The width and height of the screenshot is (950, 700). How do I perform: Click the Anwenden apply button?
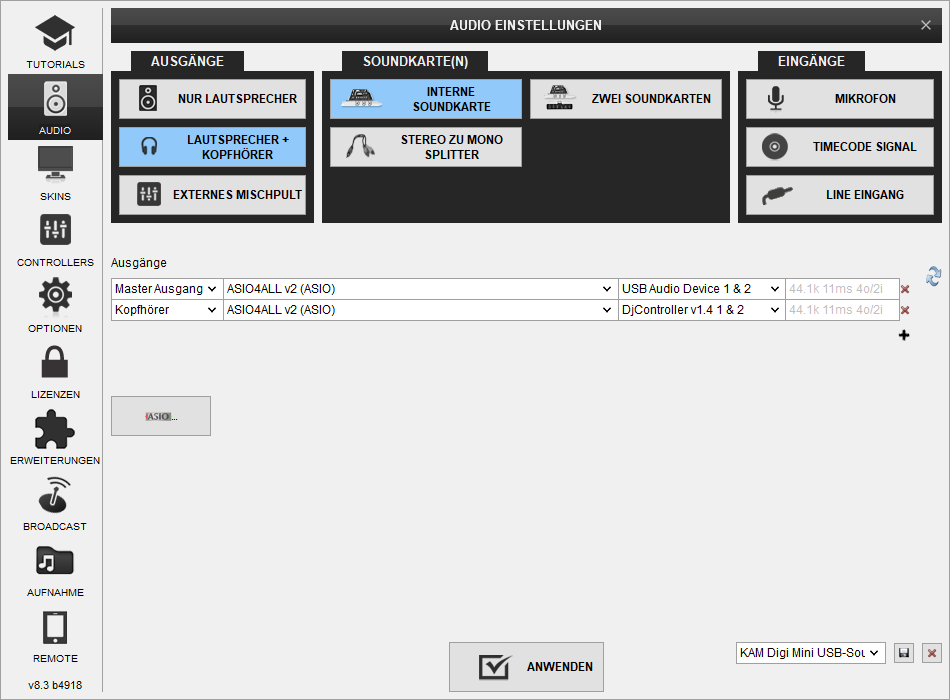click(526, 667)
